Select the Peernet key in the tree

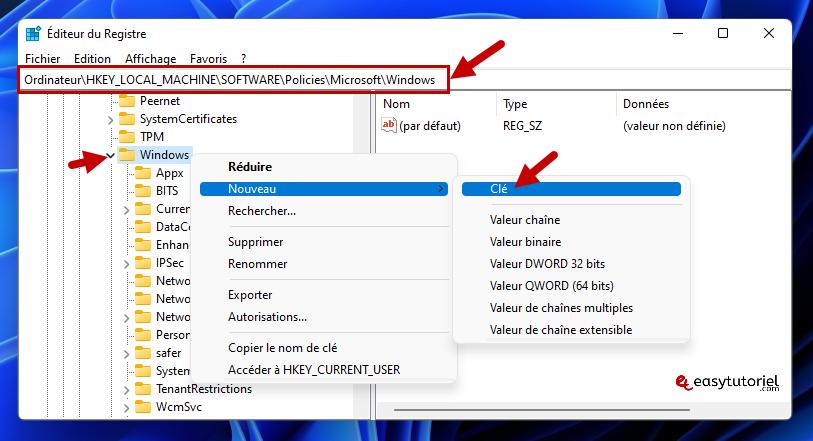(x=160, y=101)
